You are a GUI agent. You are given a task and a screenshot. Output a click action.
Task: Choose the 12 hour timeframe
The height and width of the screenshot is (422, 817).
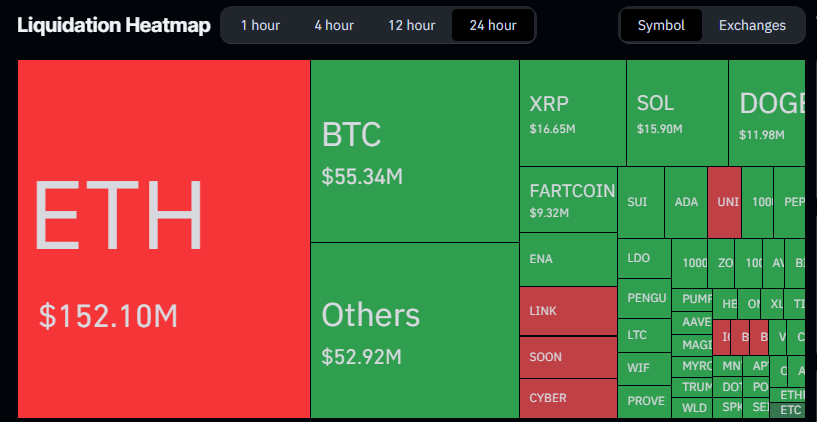(412, 25)
